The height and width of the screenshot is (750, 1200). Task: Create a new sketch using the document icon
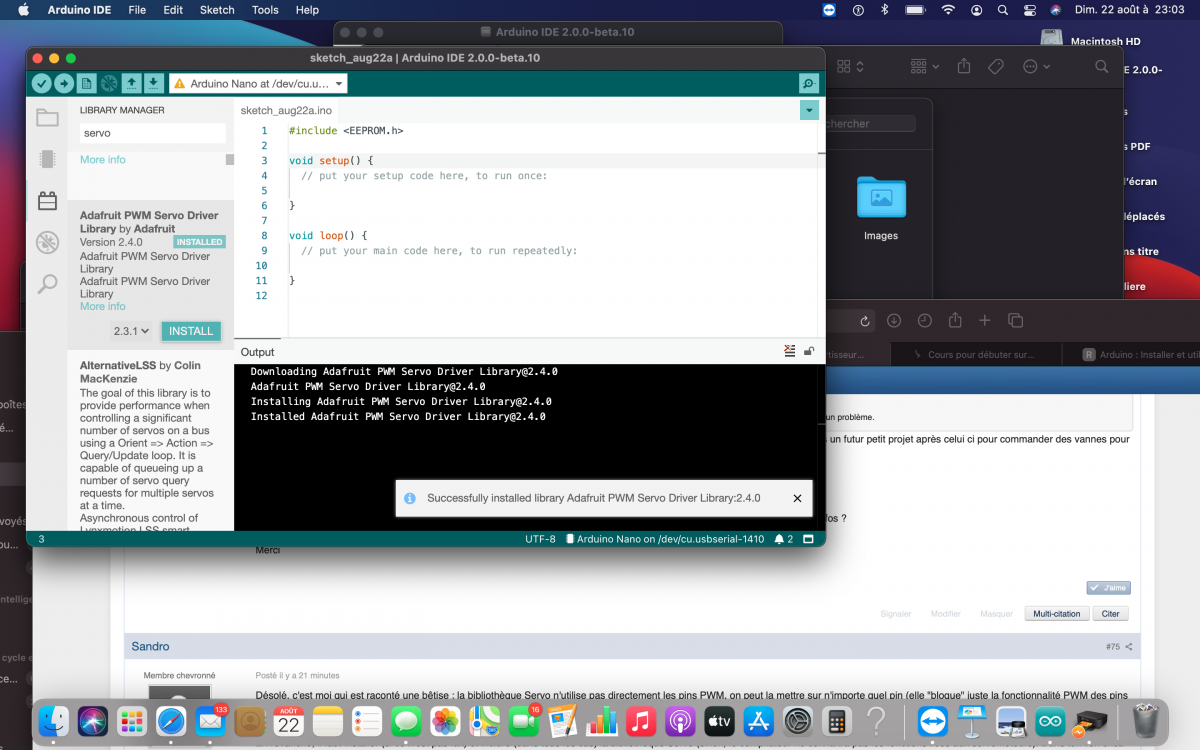click(x=86, y=84)
